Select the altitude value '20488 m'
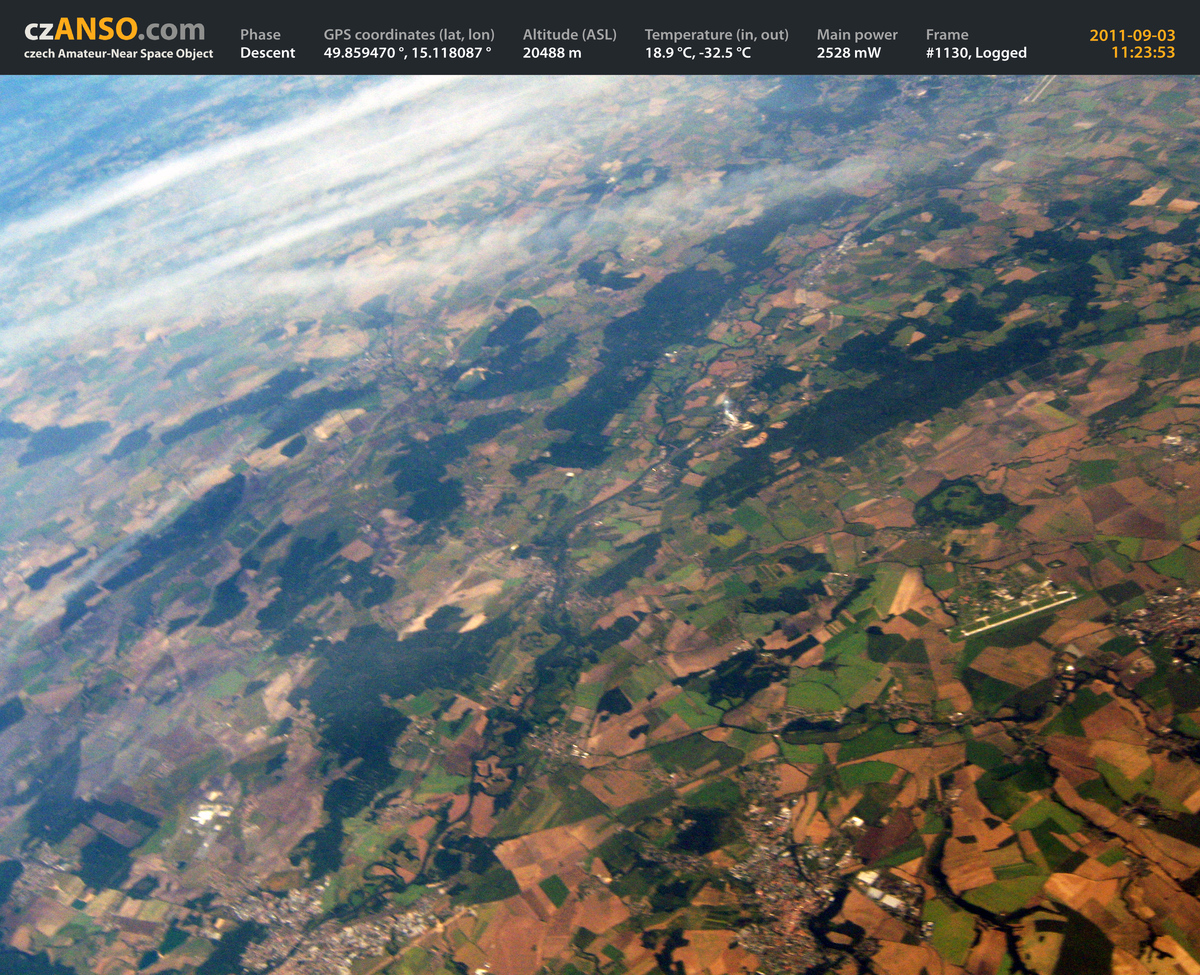The image size is (1200, 975). pos(552,53)
